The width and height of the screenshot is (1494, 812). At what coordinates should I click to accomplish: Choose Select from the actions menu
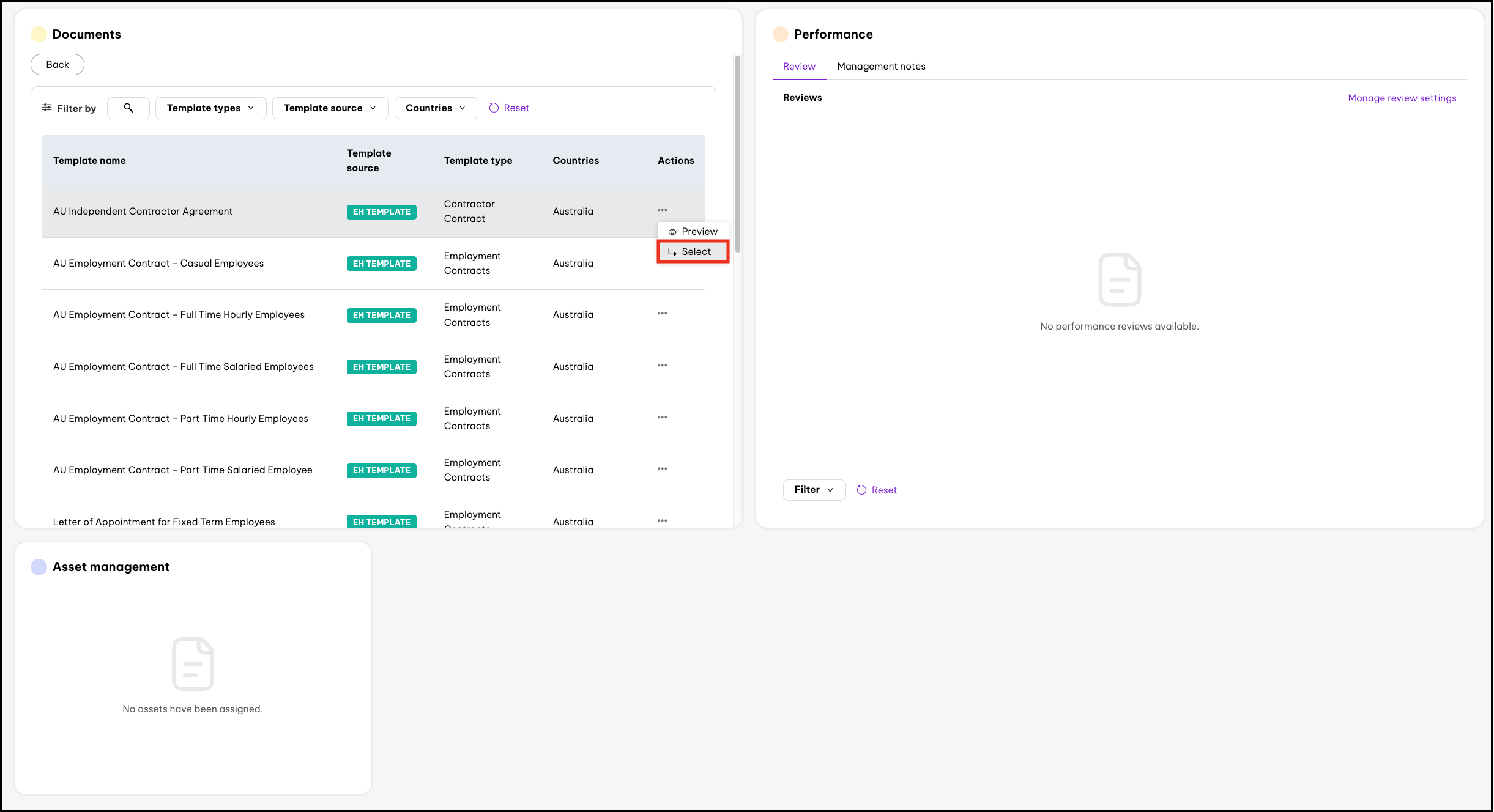tap(693, 251)
